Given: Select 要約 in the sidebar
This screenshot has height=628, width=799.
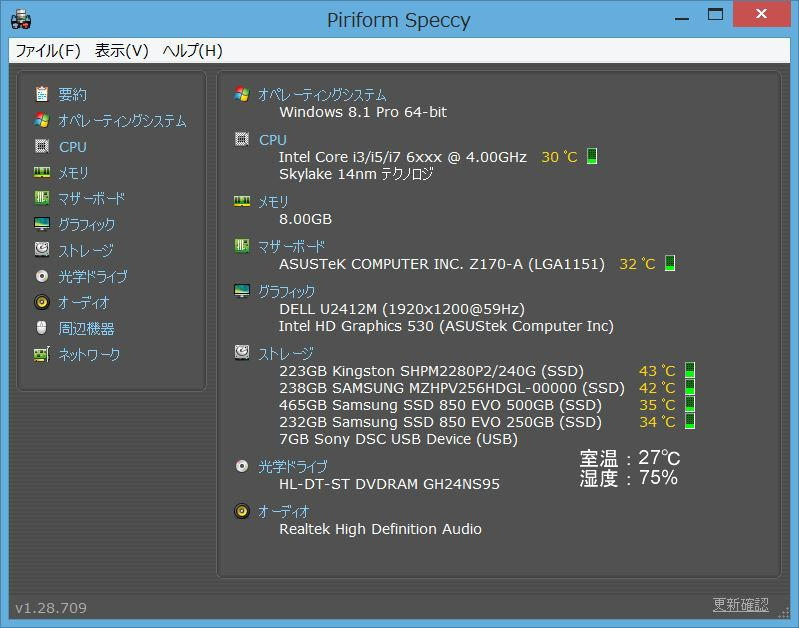Looking at the screenshot, I should (x=72, y=94).
